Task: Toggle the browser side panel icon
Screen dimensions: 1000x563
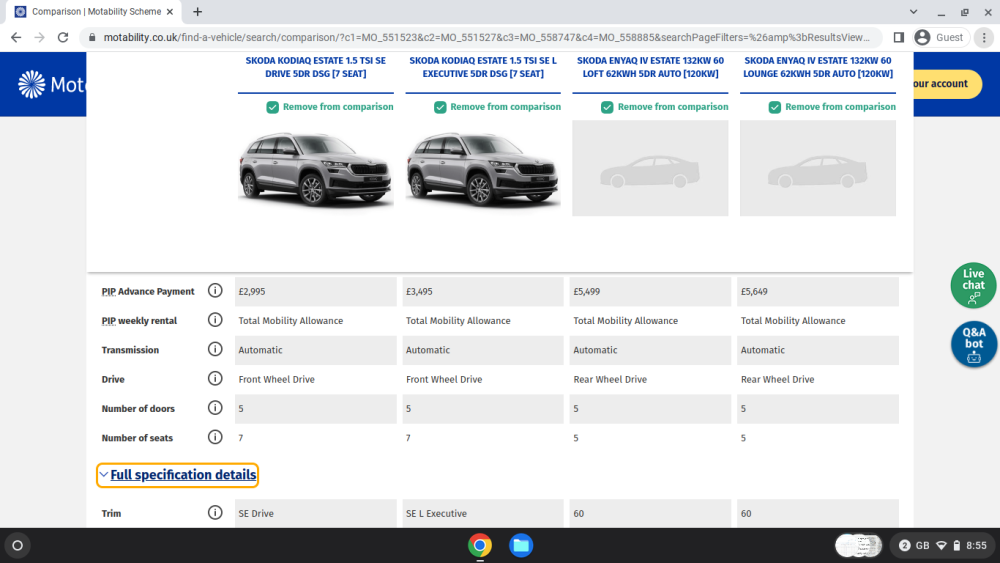Action: [899, 38]
